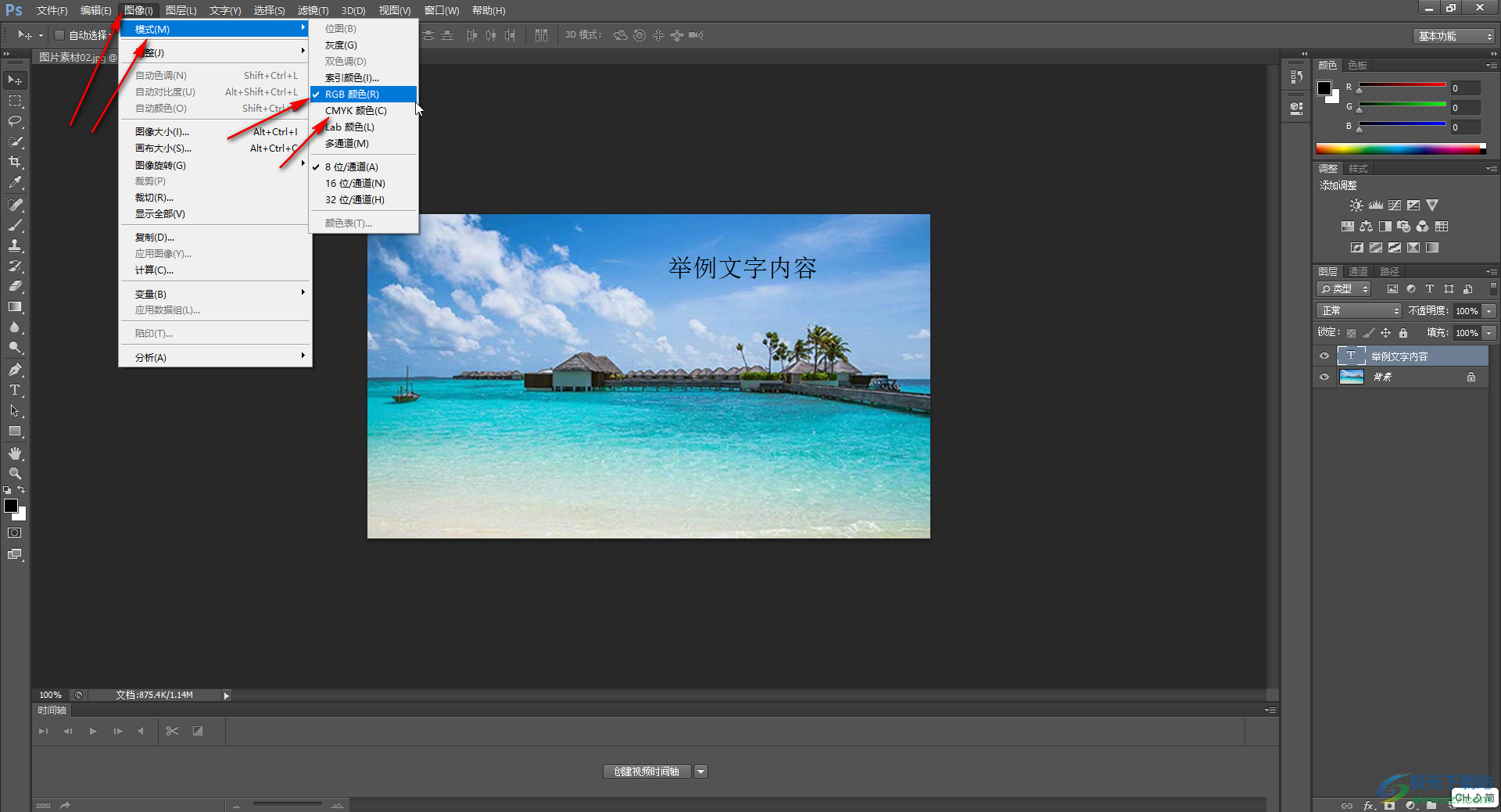Select the Spot Healing Brush tool
The image size is (1501, 812).
15,205
